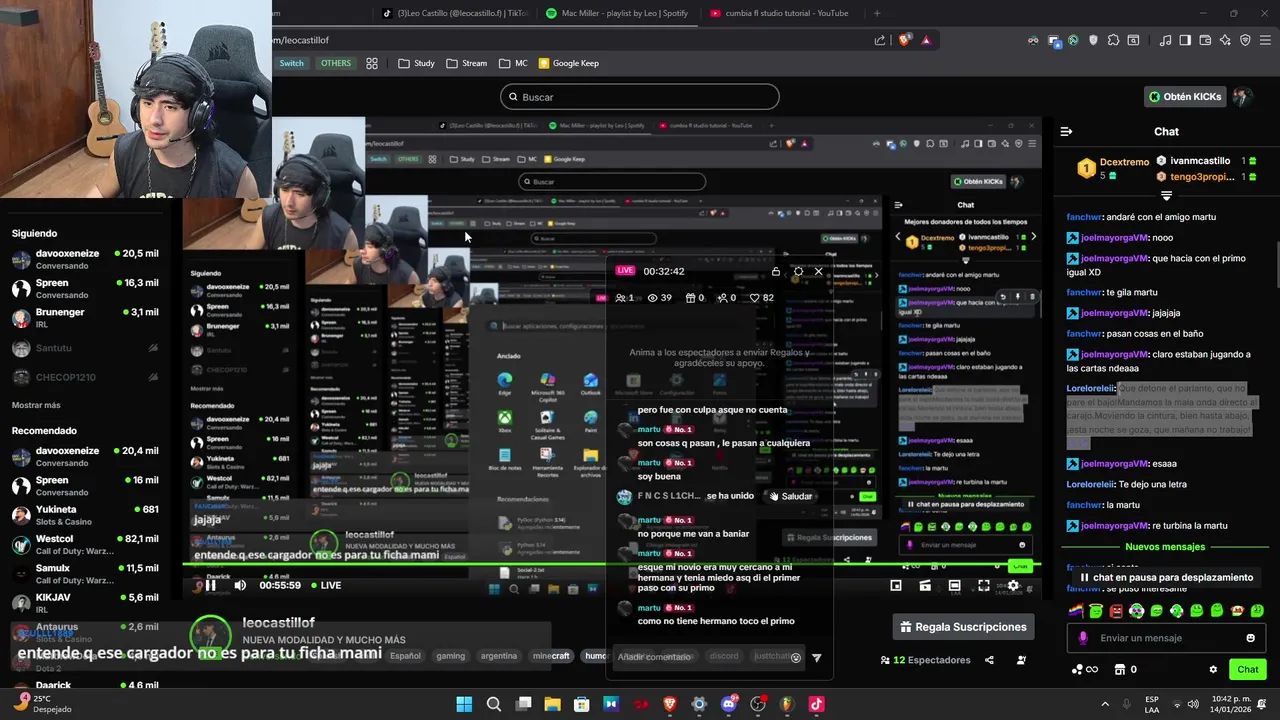The height and width of the screenshot is (720, 1280).
Task: Click the 'Enviar un mensaje' chat input
Action: [1166, 638]
